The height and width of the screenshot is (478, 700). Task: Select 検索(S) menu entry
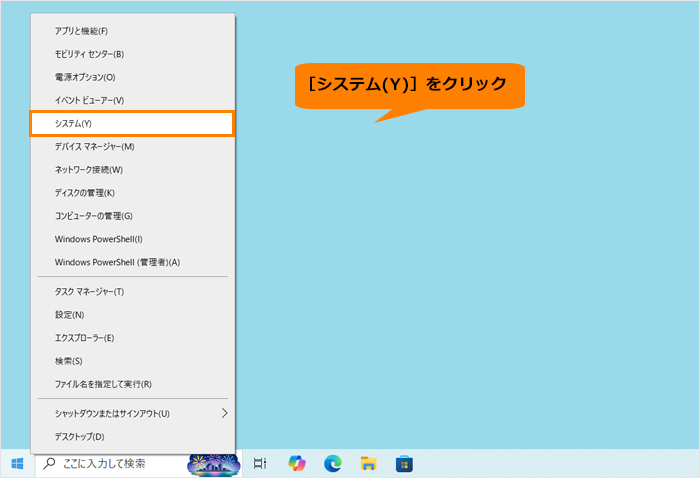click(x=133, y=361)
